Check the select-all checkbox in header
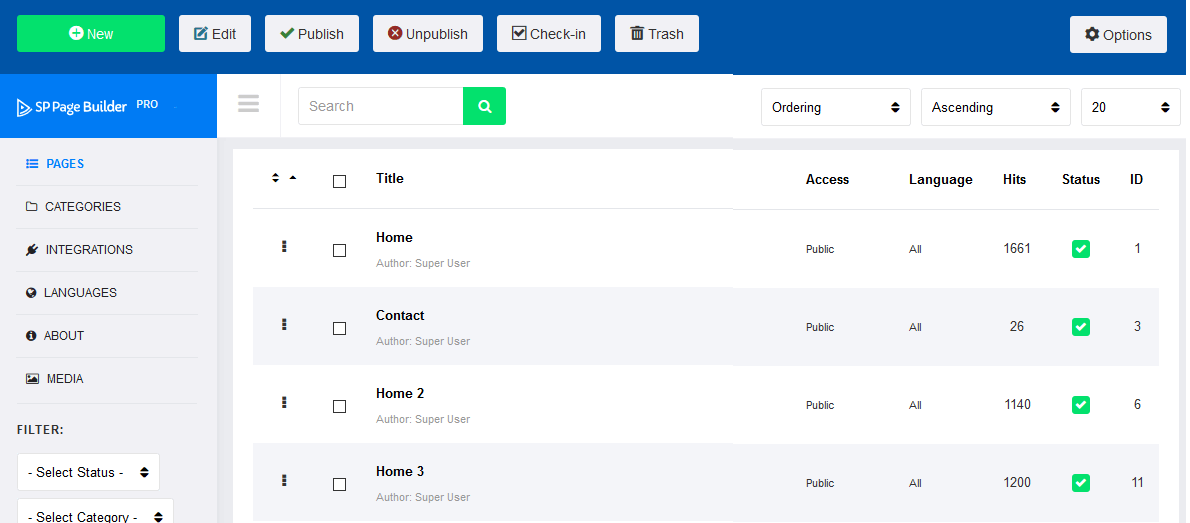 pyautogui.click(x=339, y=181)
